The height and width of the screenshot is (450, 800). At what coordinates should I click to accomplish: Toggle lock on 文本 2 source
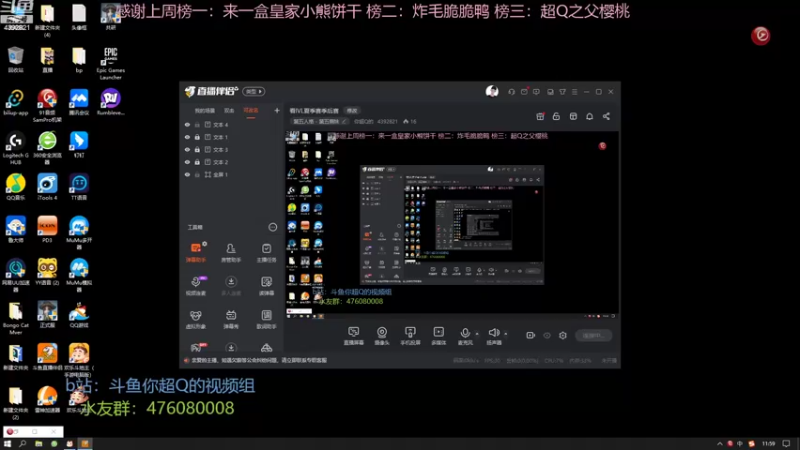pyautogui.click(x=197, y=162)
